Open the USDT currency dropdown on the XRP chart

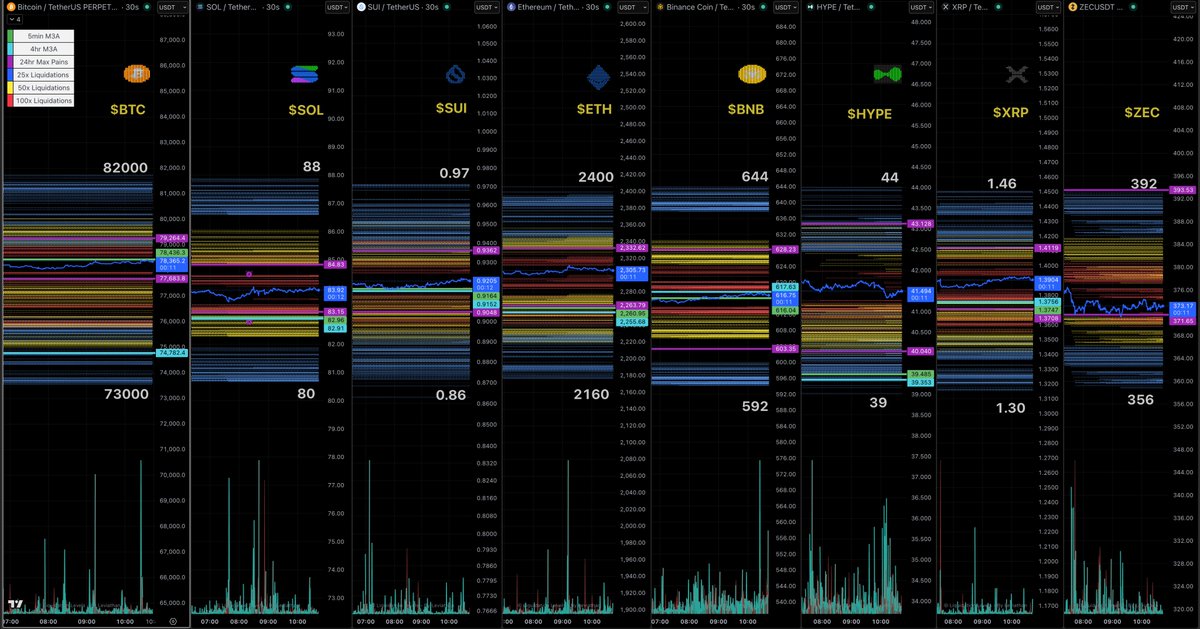[1049, 6]
